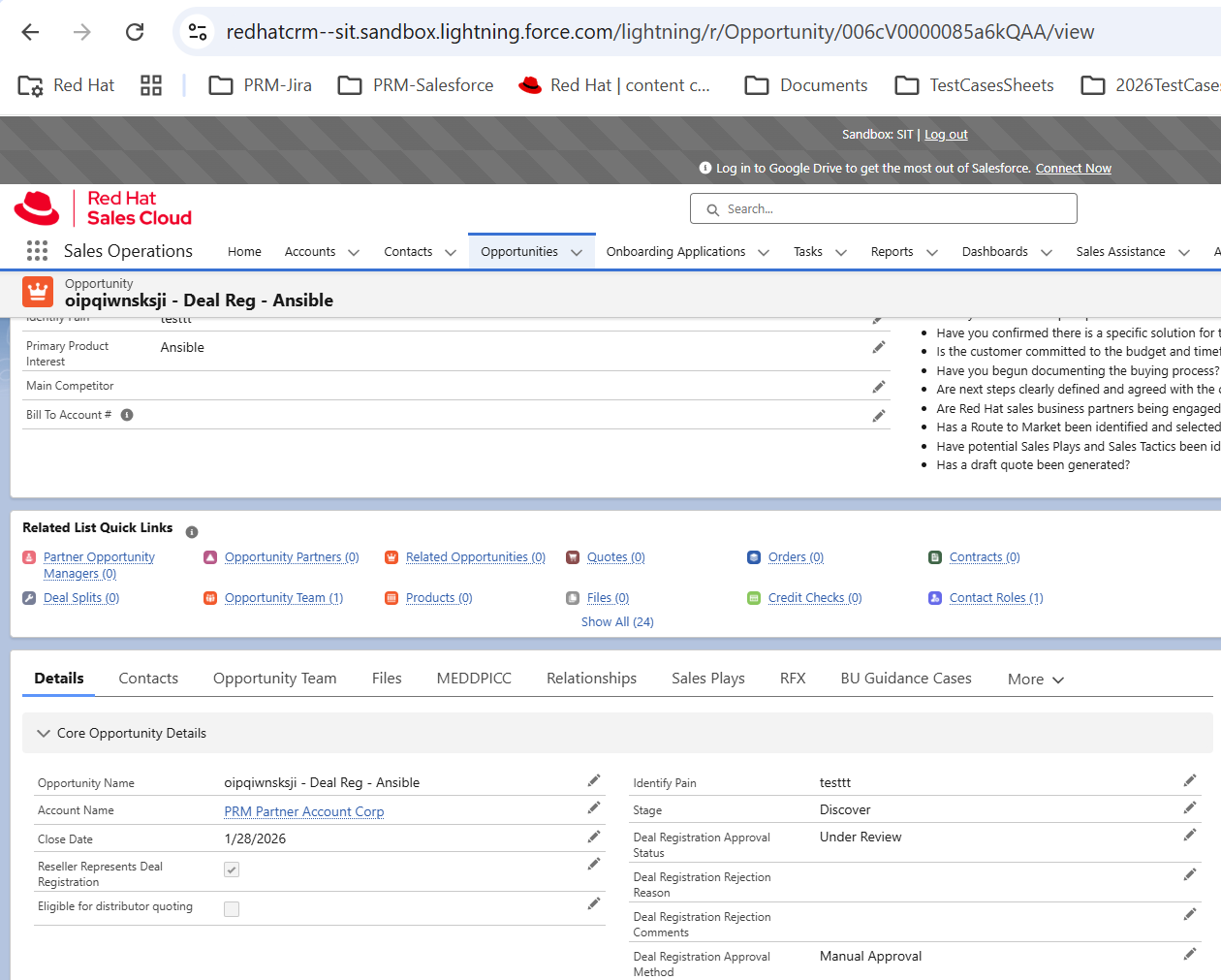Collapse the Core Opportunity Details section

pyautogui.click(x=44, y=734)
